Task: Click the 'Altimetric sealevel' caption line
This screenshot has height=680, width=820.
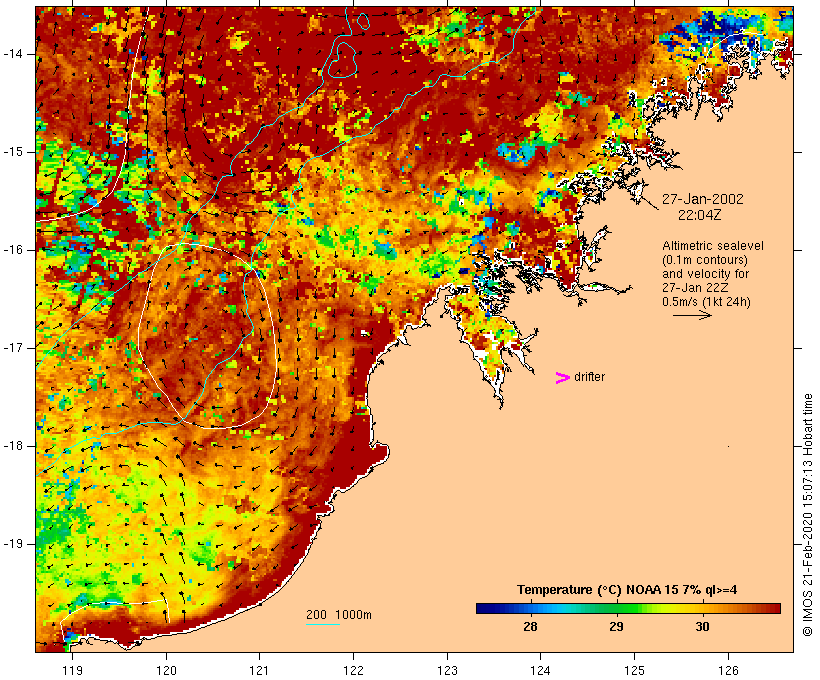Action: pyautogui.click(x=713, y=246)
